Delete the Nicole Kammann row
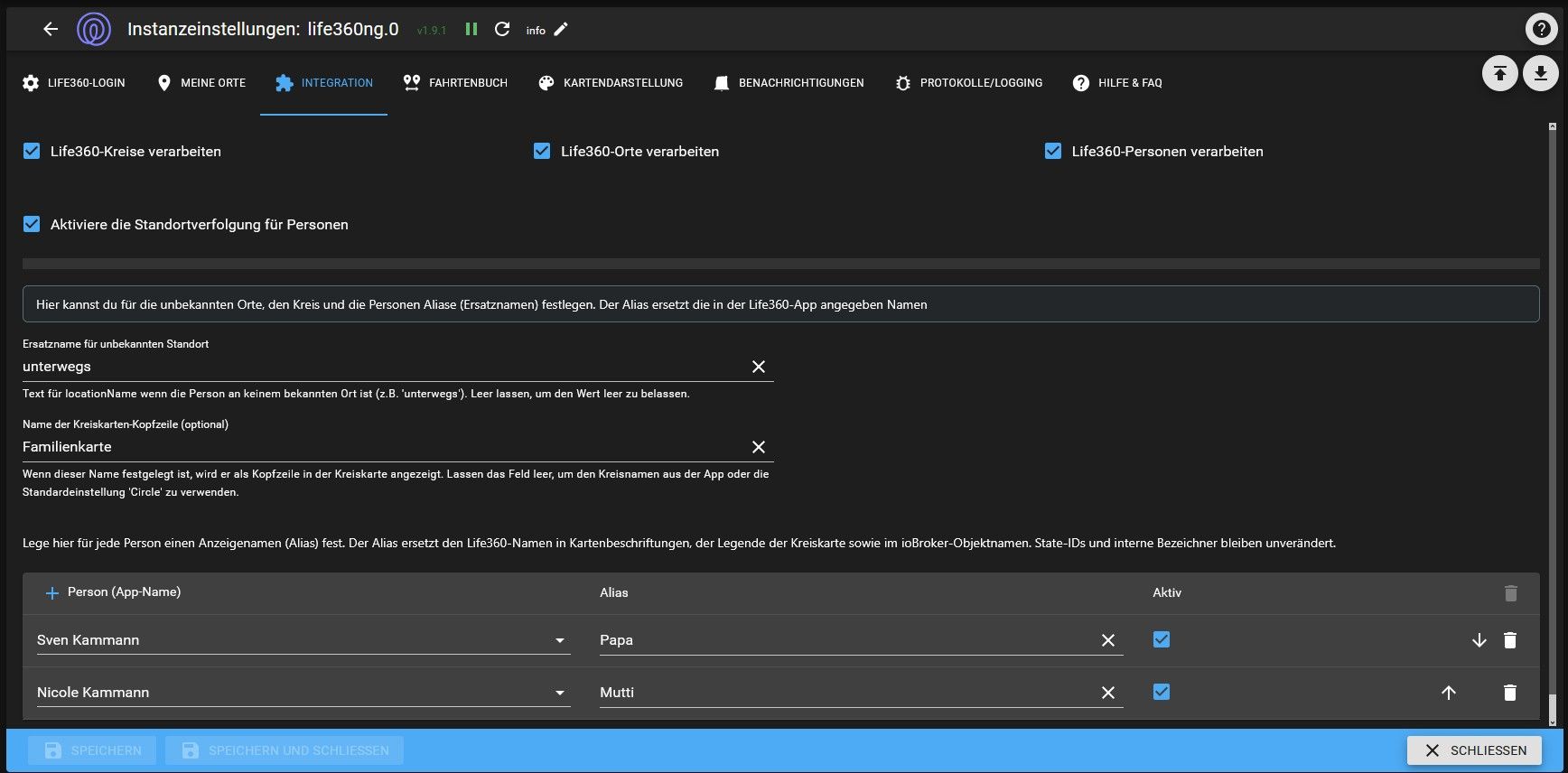Screen dimensions: 1568x773 pyautogui.click(x=1510, y=693)
